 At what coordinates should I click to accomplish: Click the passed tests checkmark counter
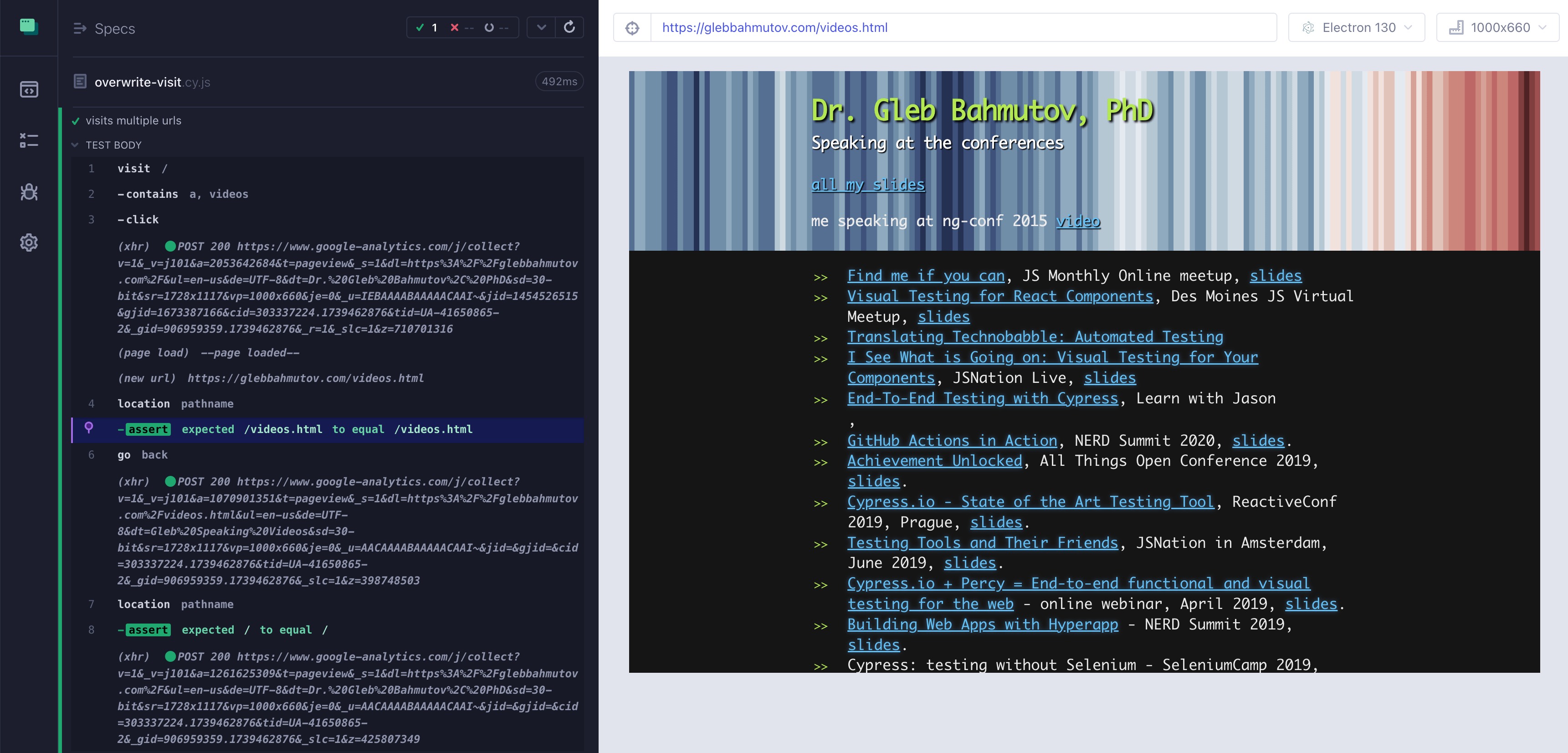(x=426, y=27)
